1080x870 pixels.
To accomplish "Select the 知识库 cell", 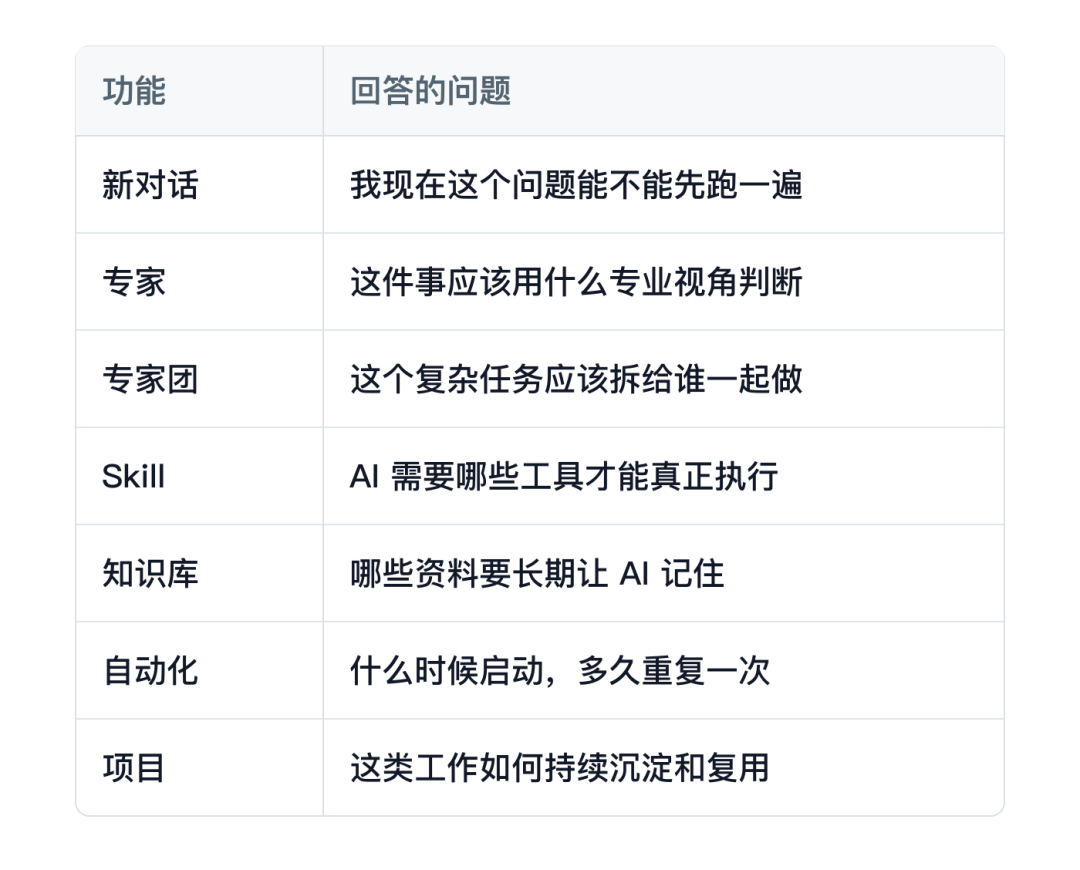I will point(199,573).
